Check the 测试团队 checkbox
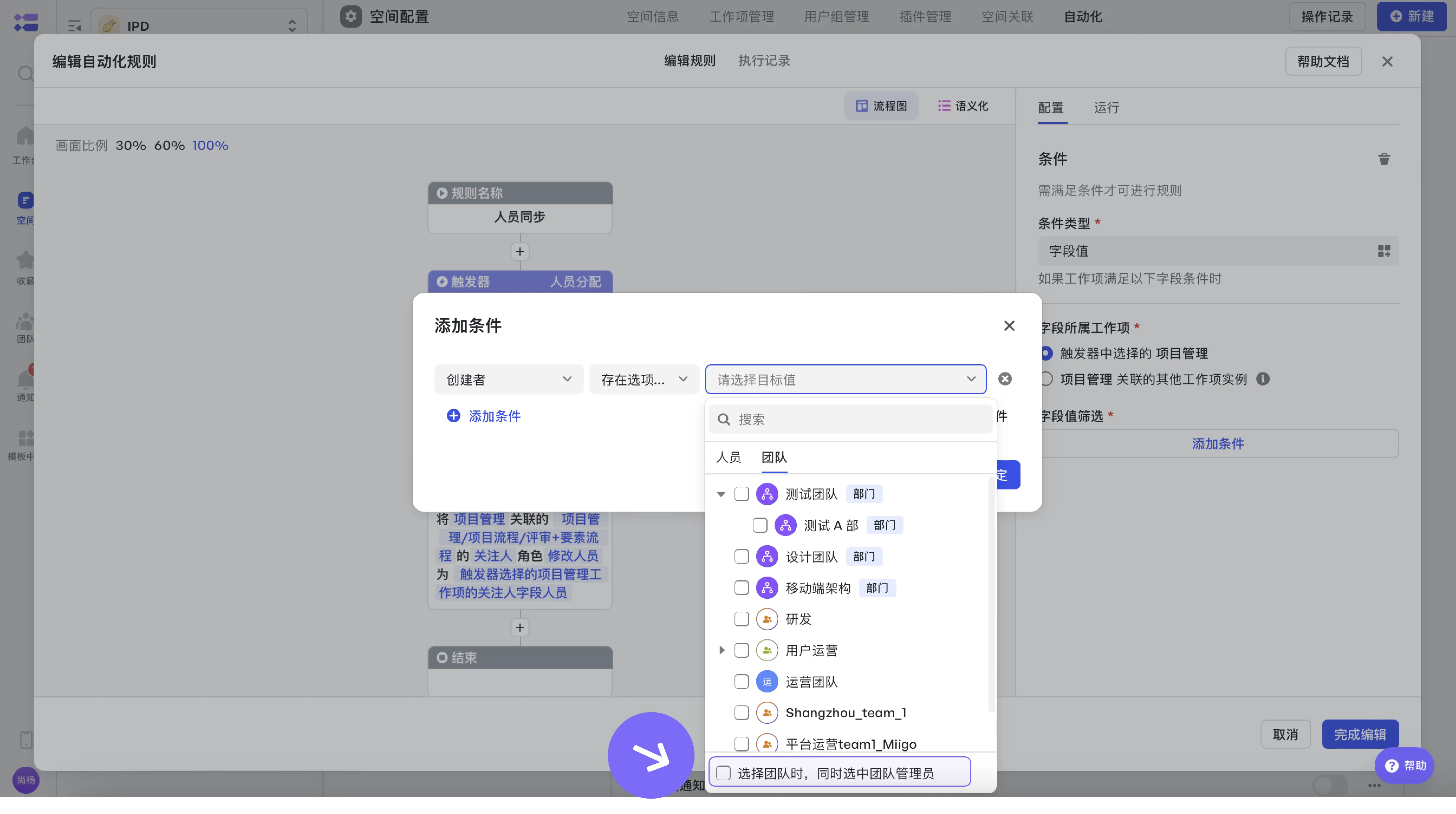The image size is (1456, 814). pos(742,494)
